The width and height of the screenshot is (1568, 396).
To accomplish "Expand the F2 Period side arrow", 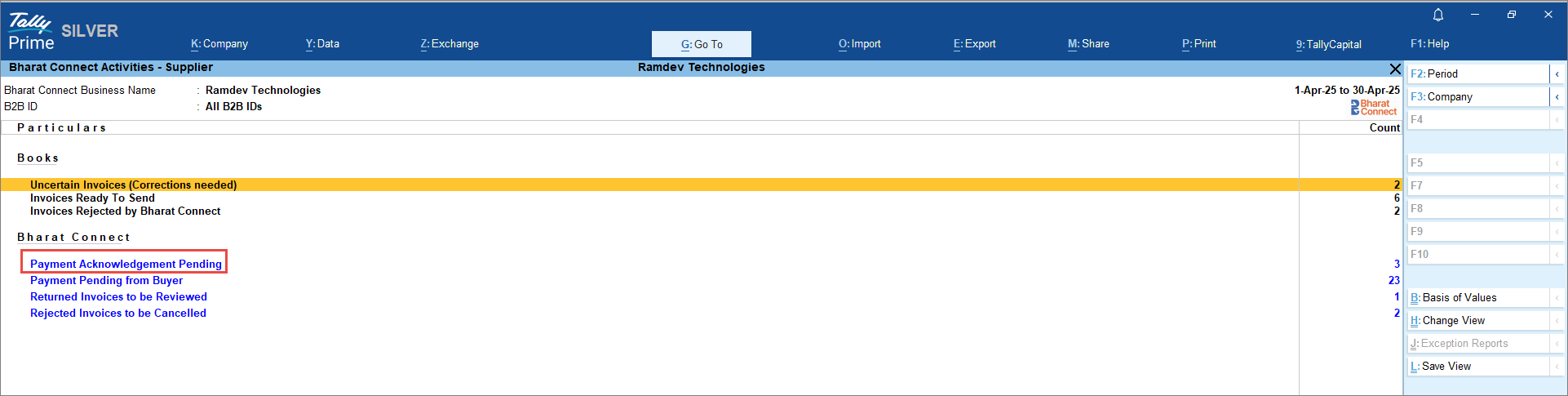I will point(1557,73).
